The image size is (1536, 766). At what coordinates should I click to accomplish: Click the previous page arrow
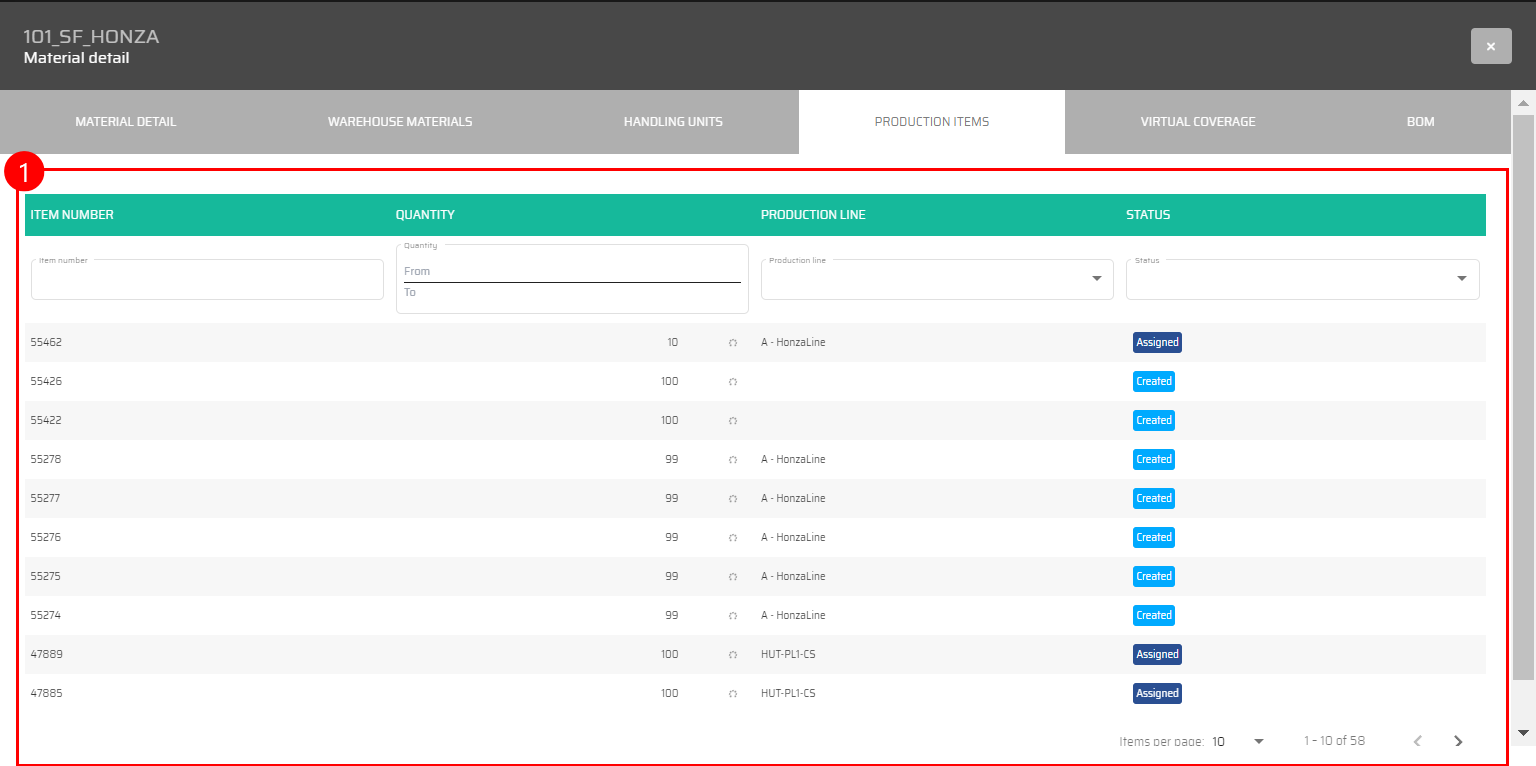pyautogui.click(x=1417, y=741)
